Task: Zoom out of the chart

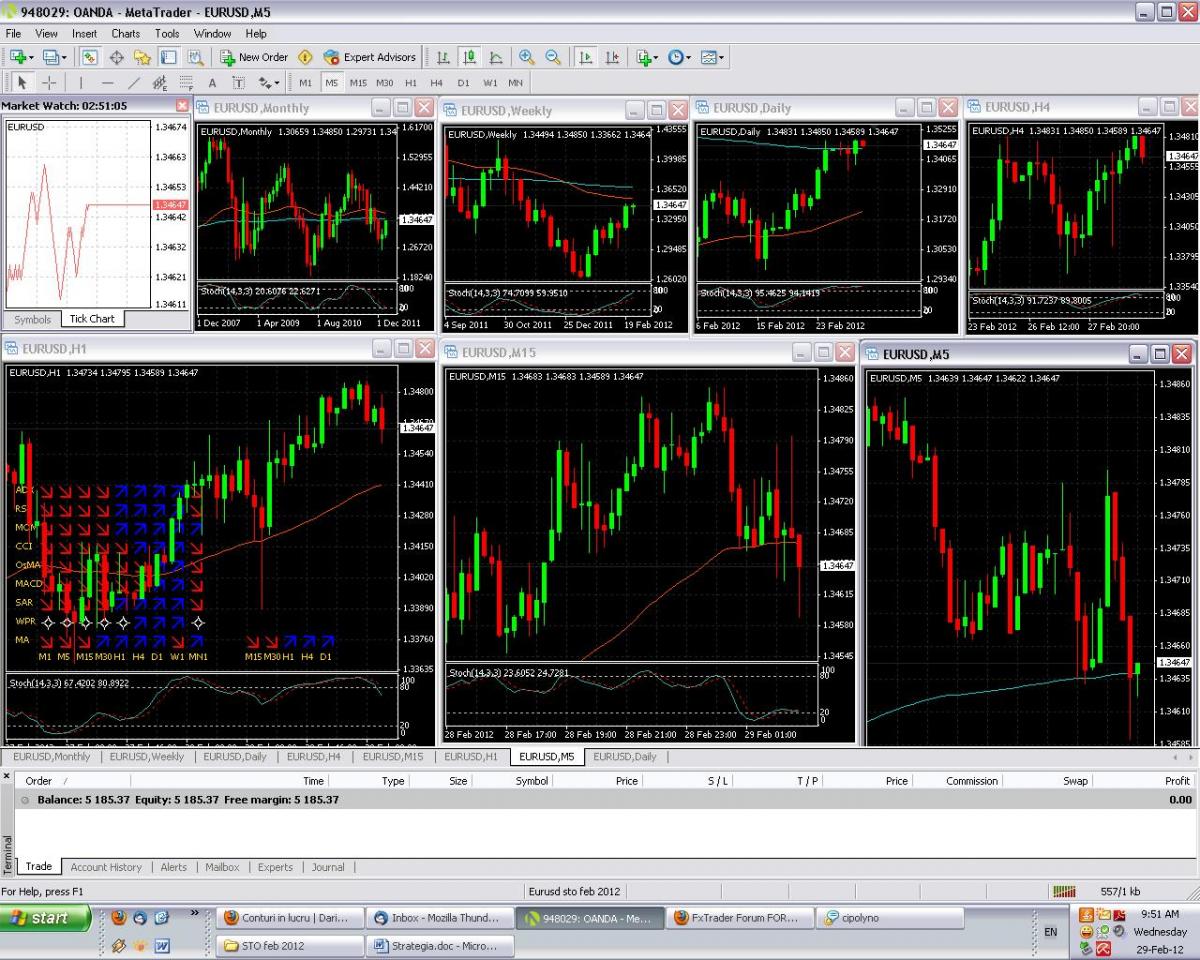Action: (552, 57)
